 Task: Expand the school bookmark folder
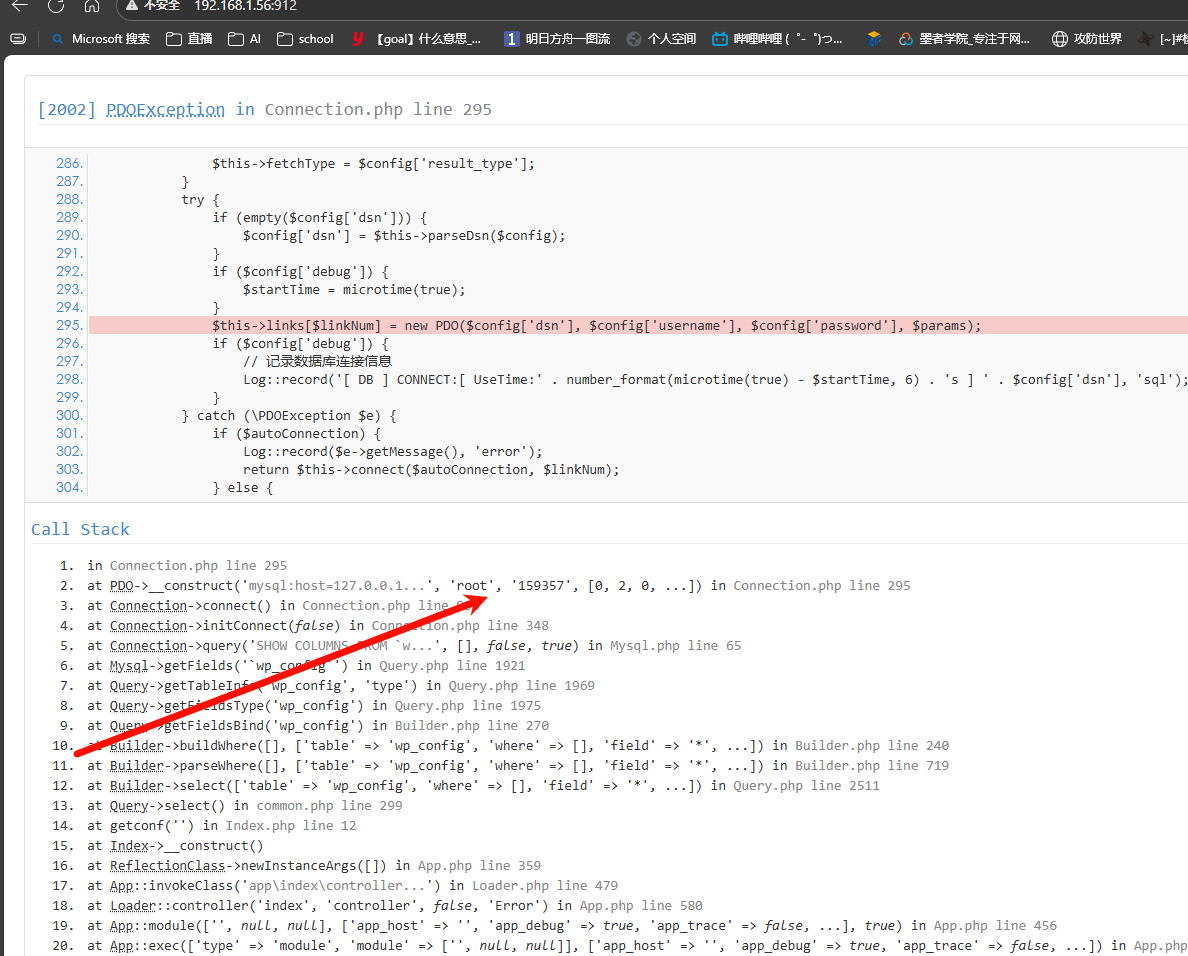pos(305,39)
